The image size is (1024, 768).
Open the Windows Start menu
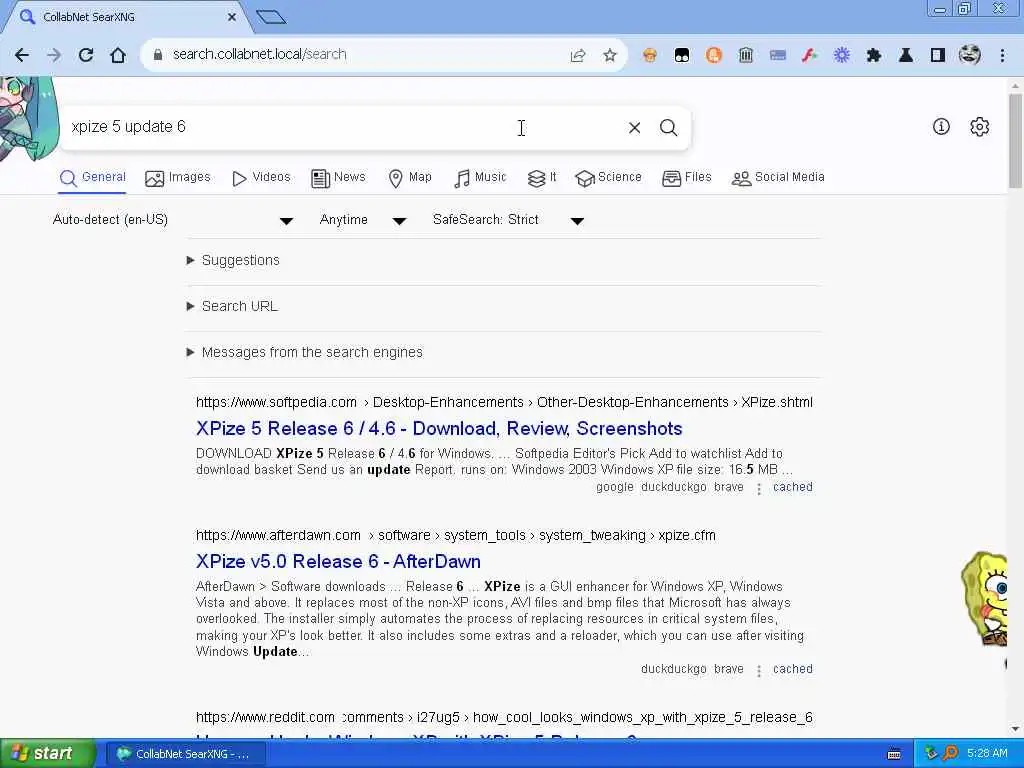click(48, 754)
